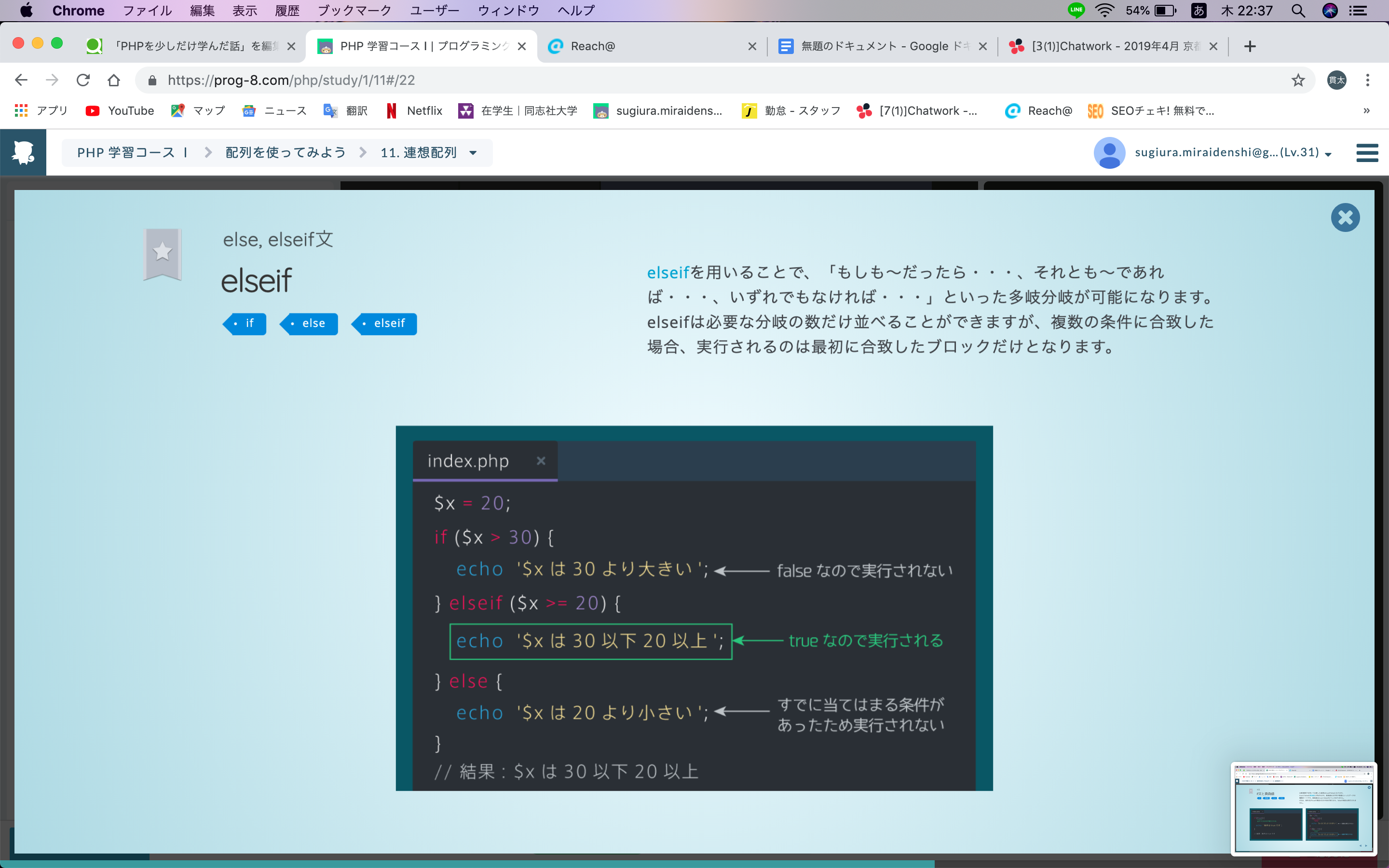Open Chrome 表示 menu
Screen dimensions: 1389x868
[x=245, y=10]
